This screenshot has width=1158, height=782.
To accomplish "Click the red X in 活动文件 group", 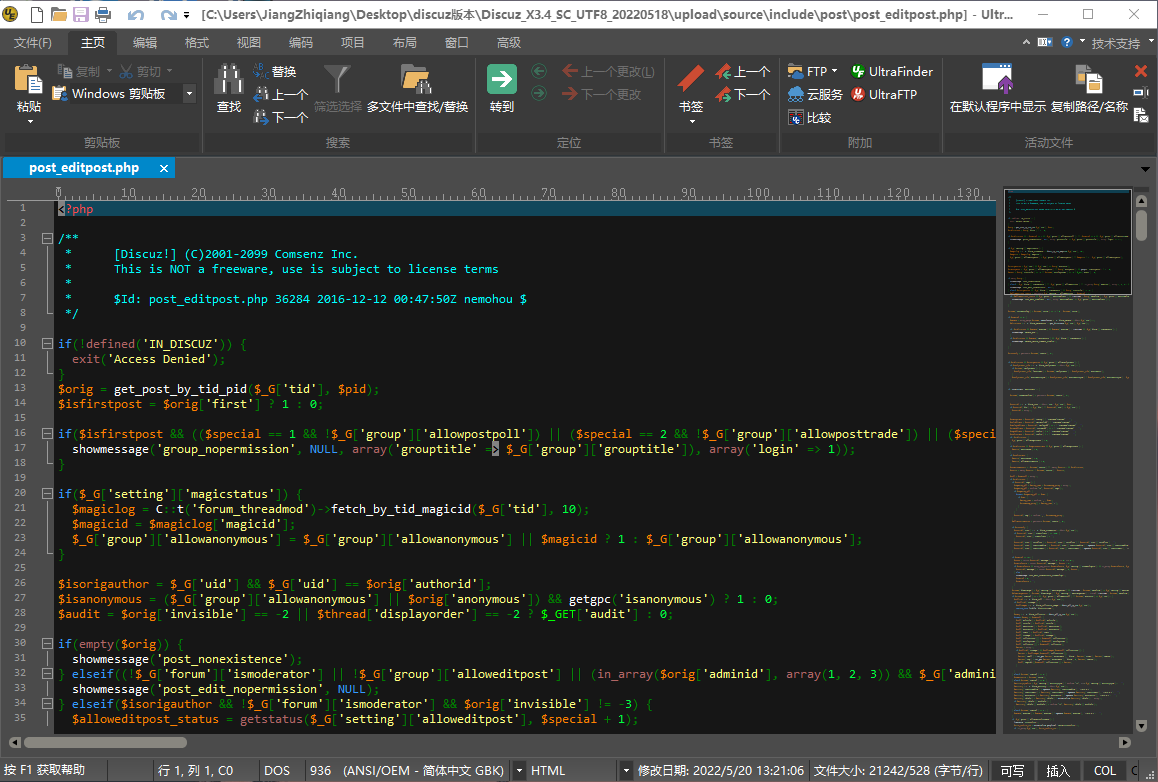I will [x=1141, y=71].
